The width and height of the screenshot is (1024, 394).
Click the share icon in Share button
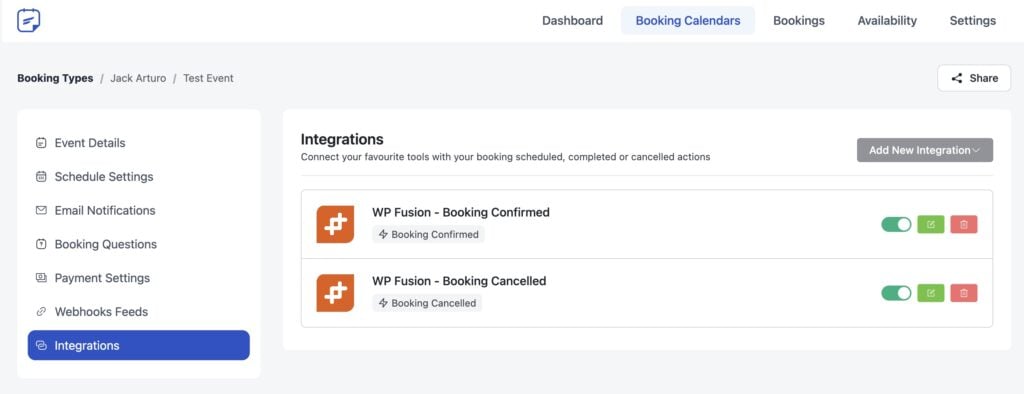(x=957, y=78)
